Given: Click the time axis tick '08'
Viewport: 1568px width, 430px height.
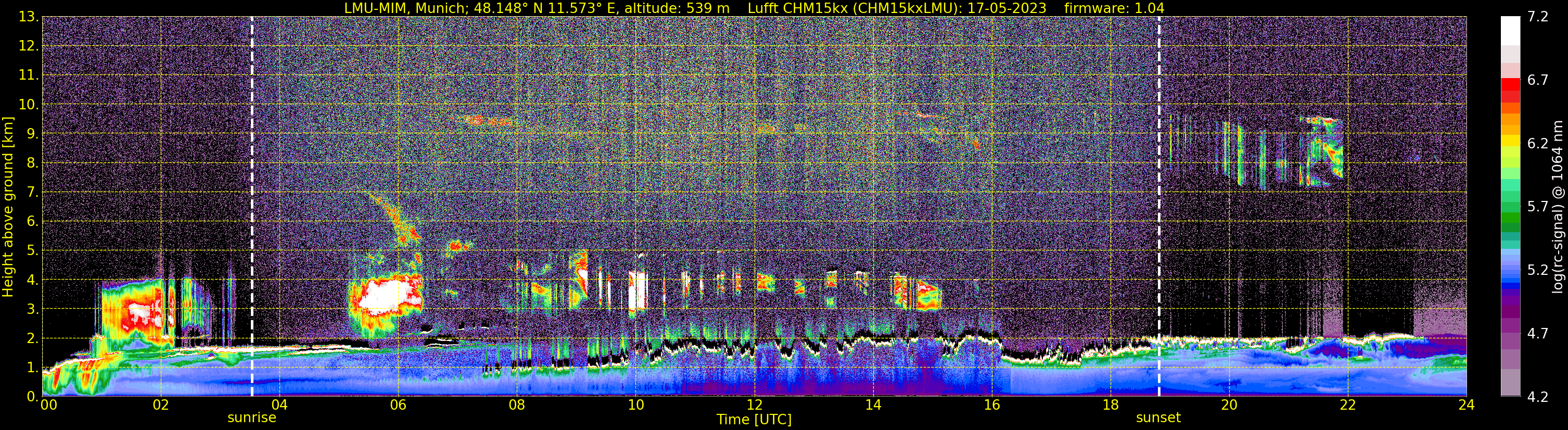Looking at the screenshot, I should pos(516,405).
